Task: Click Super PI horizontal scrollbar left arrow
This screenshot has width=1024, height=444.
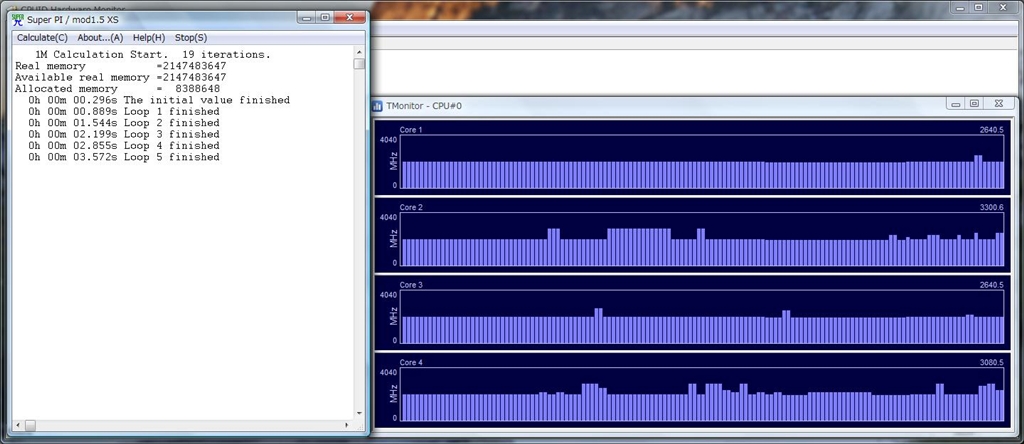Action: click(x=17, y=425)
